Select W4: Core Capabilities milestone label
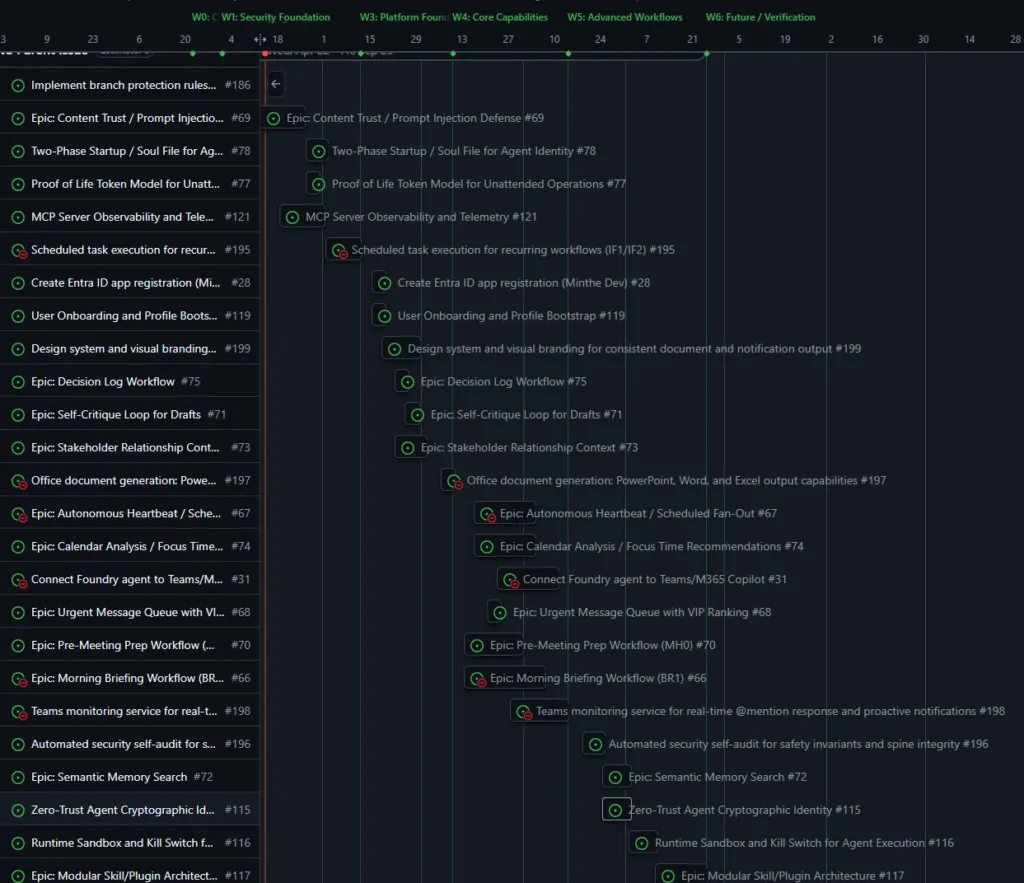The height and width of the screenshot is (883, 1024). pyautogui.click(x=500, y=17)
